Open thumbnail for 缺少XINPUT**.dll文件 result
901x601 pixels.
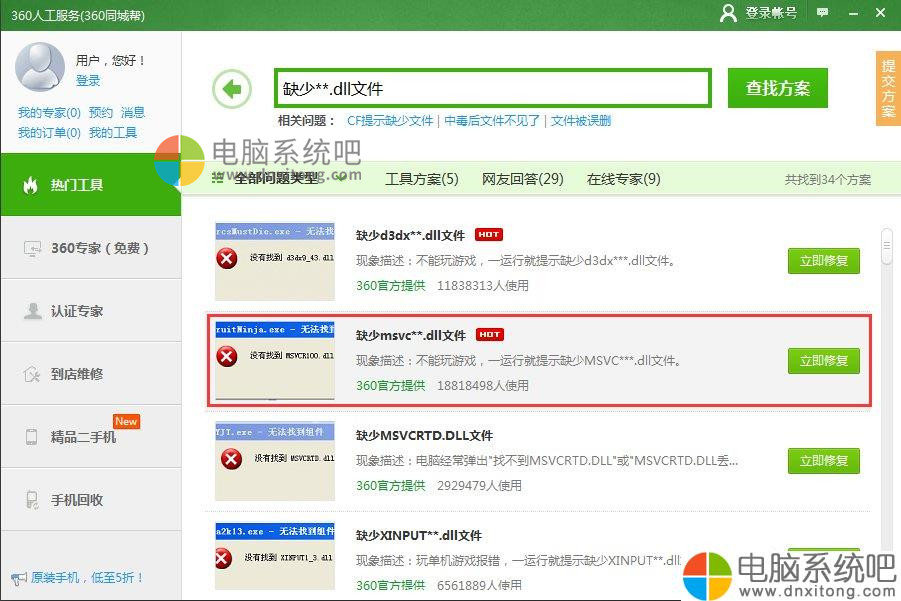275,556
